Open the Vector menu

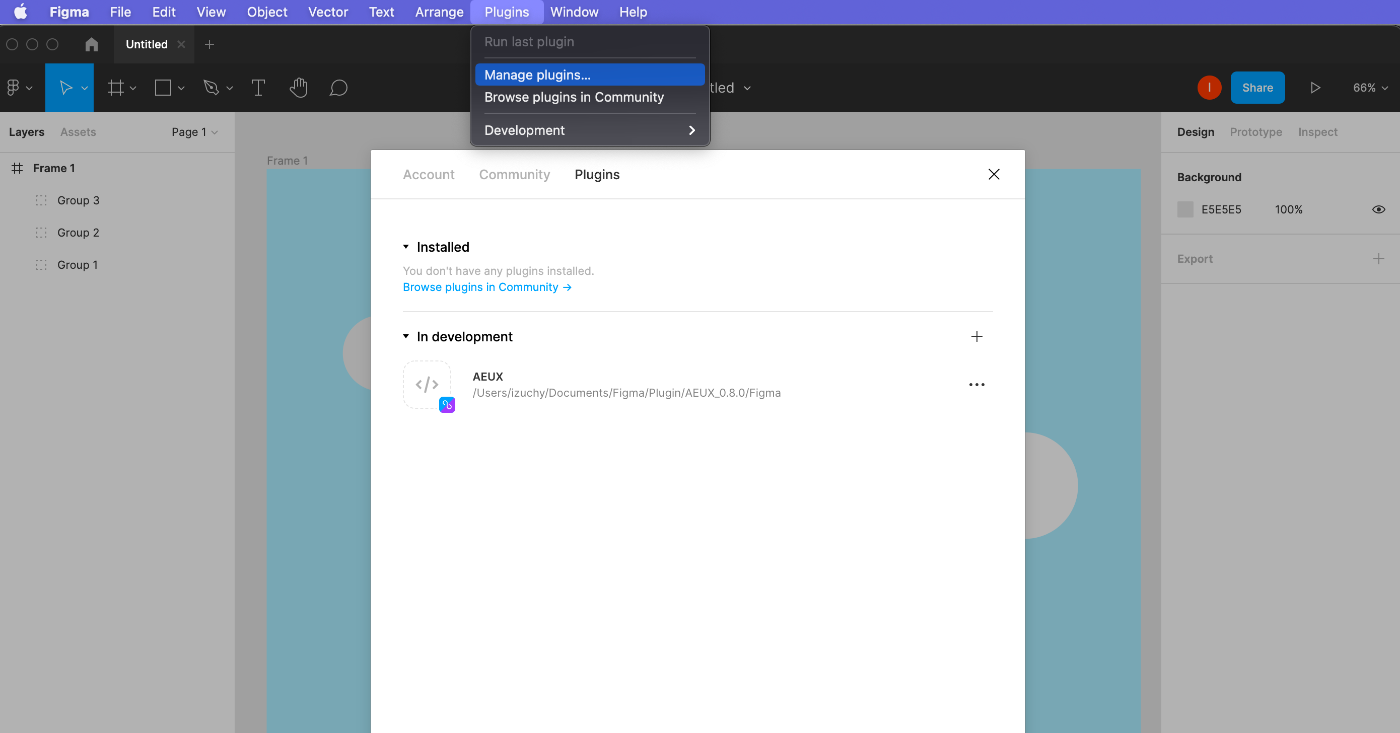328,12
